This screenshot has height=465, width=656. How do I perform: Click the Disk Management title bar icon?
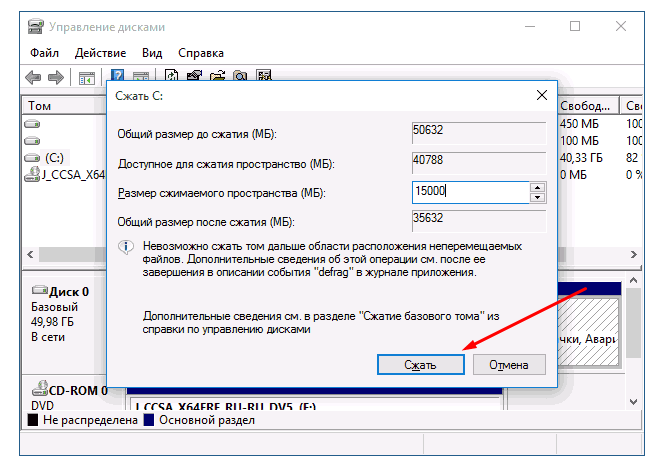36,26
